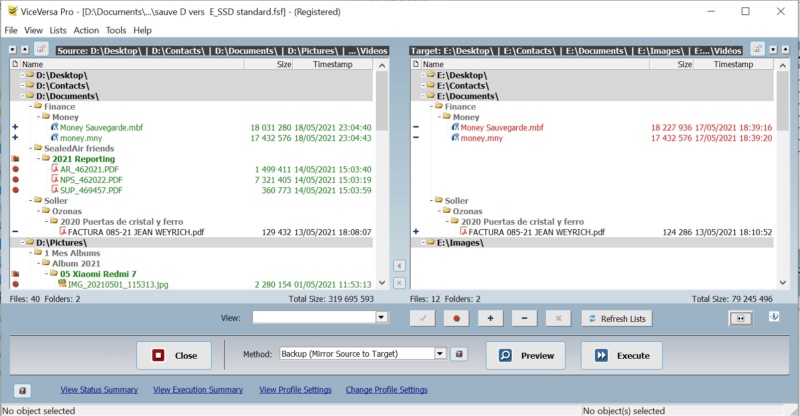This screenshot has height=416, width=800.
Task: Sort source pane by Name column header
Action: pos(132,64)
